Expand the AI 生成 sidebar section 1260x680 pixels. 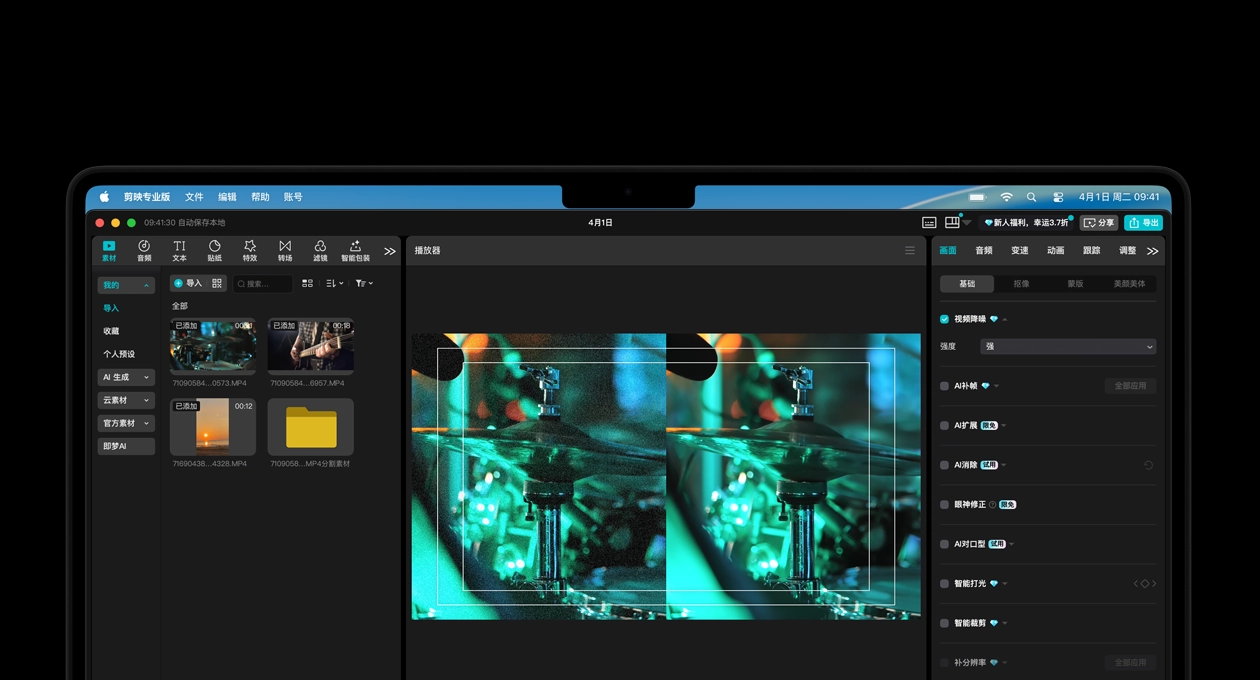point(126,377)
